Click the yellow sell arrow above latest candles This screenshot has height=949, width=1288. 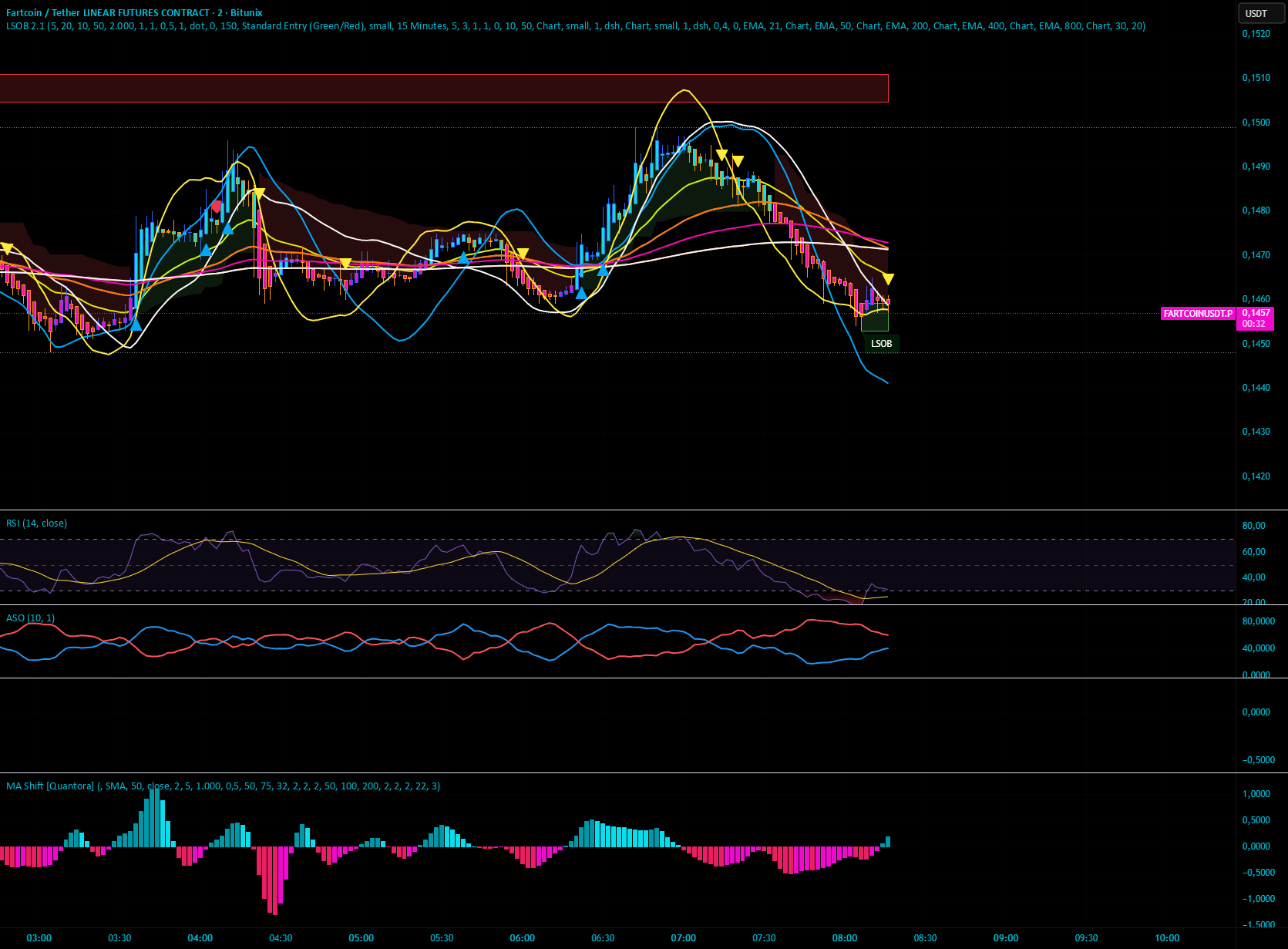[888, 279]
